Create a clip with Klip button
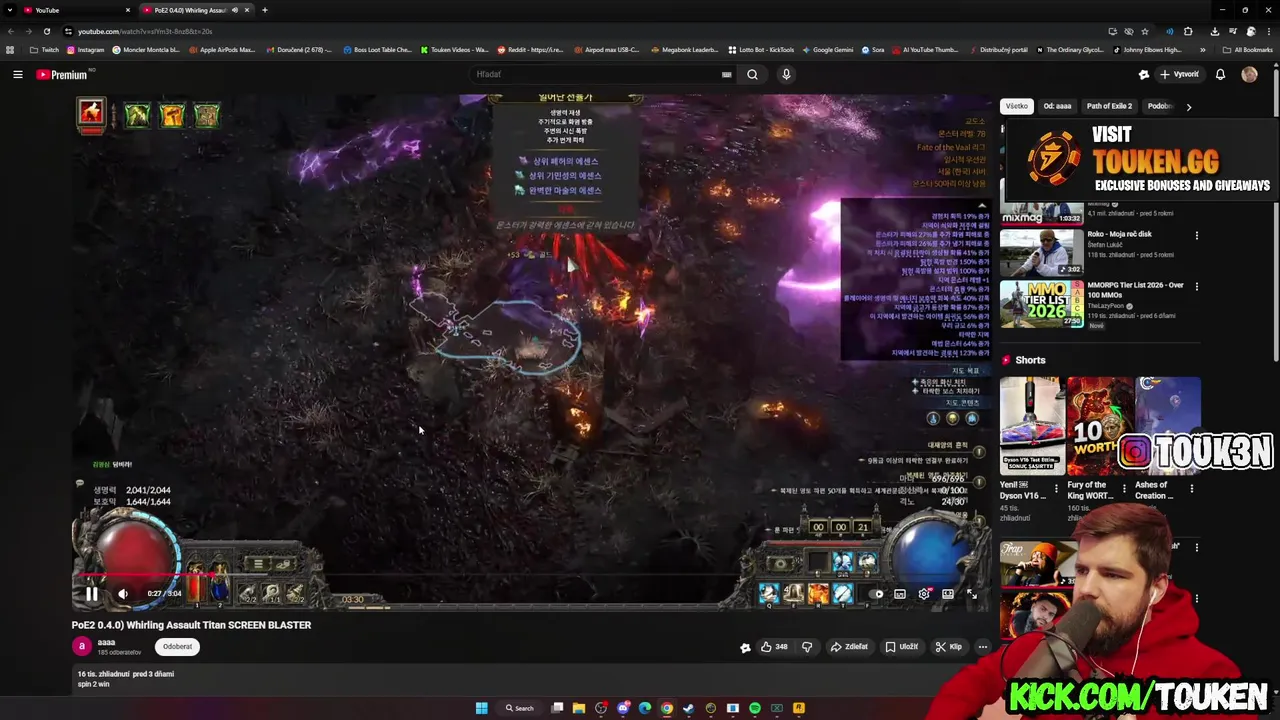Image resolution: width=1280 pixels, height=720 pixels. [948, 647]
